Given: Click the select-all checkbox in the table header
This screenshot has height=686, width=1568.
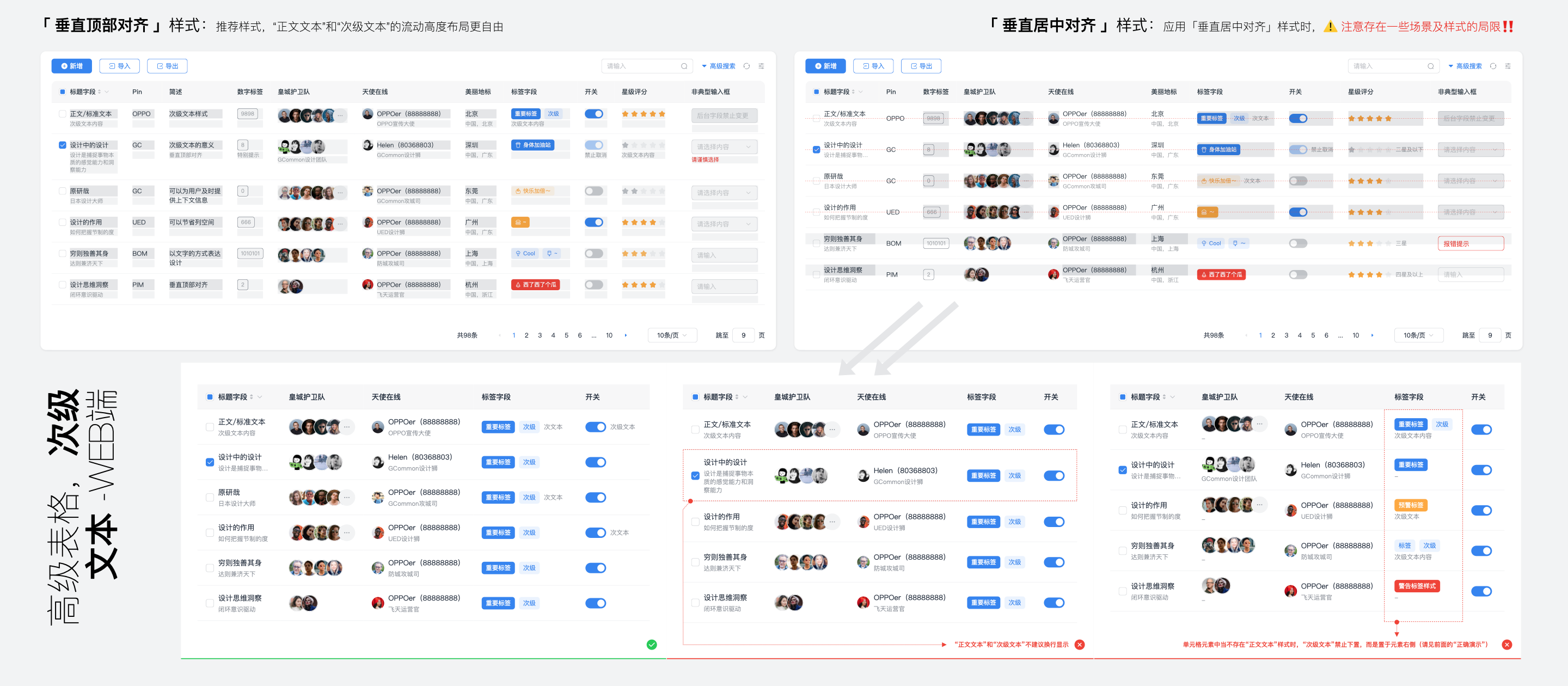Looking at the screenshot, I should pyautogui.click(x=62, y=92).
